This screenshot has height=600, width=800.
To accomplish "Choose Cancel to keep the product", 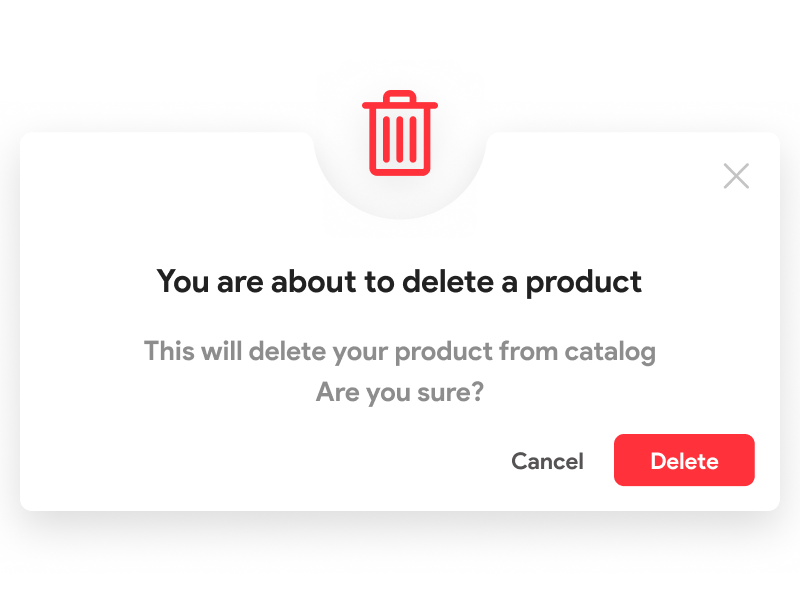I will pyautogui.click(x=547, y=461).
